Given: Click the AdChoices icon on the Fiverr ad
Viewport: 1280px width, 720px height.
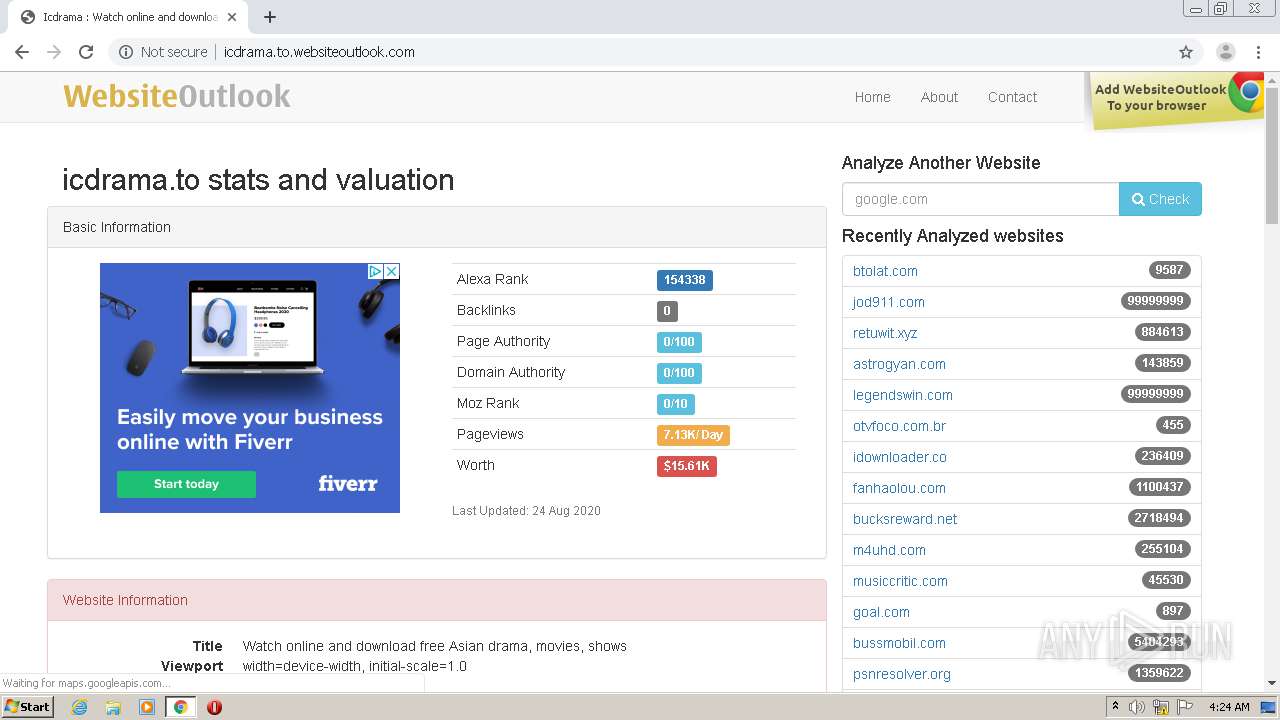Looking at the screenshot, I should point(375,271).
